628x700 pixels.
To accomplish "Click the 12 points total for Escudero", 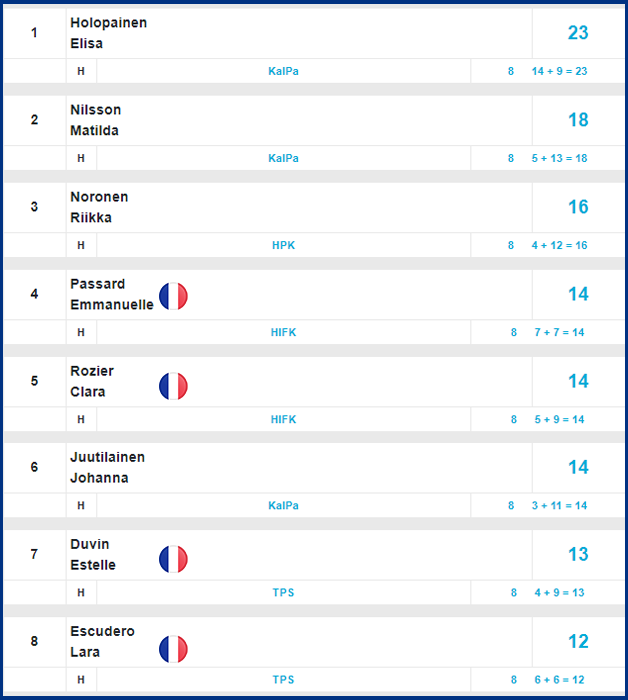I will click(x=578, y=642).
